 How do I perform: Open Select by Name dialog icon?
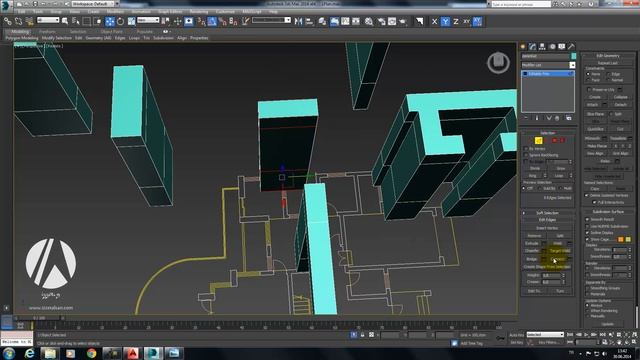tap(76, 21)
